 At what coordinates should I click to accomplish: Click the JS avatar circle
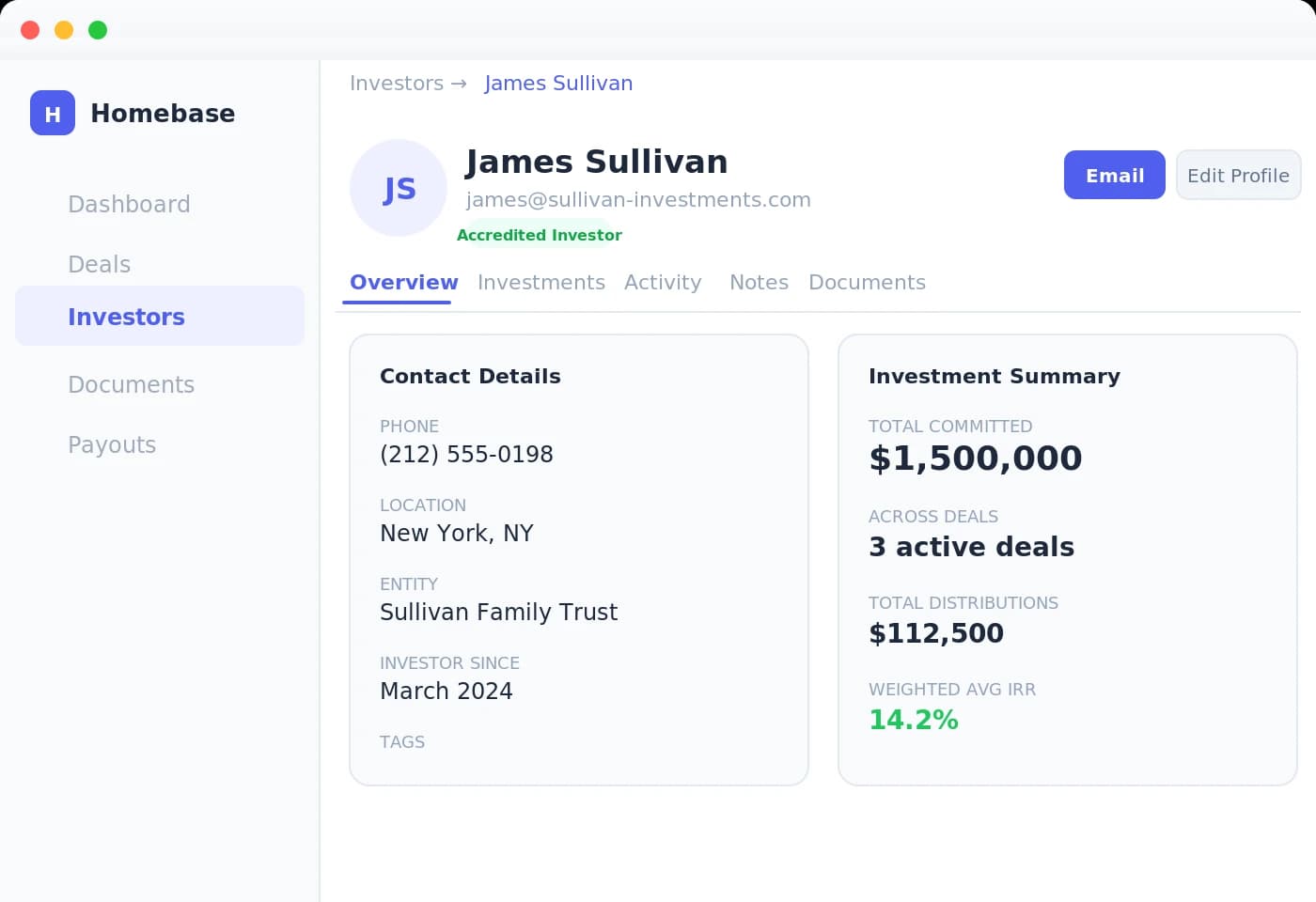[x=399, y=188]
